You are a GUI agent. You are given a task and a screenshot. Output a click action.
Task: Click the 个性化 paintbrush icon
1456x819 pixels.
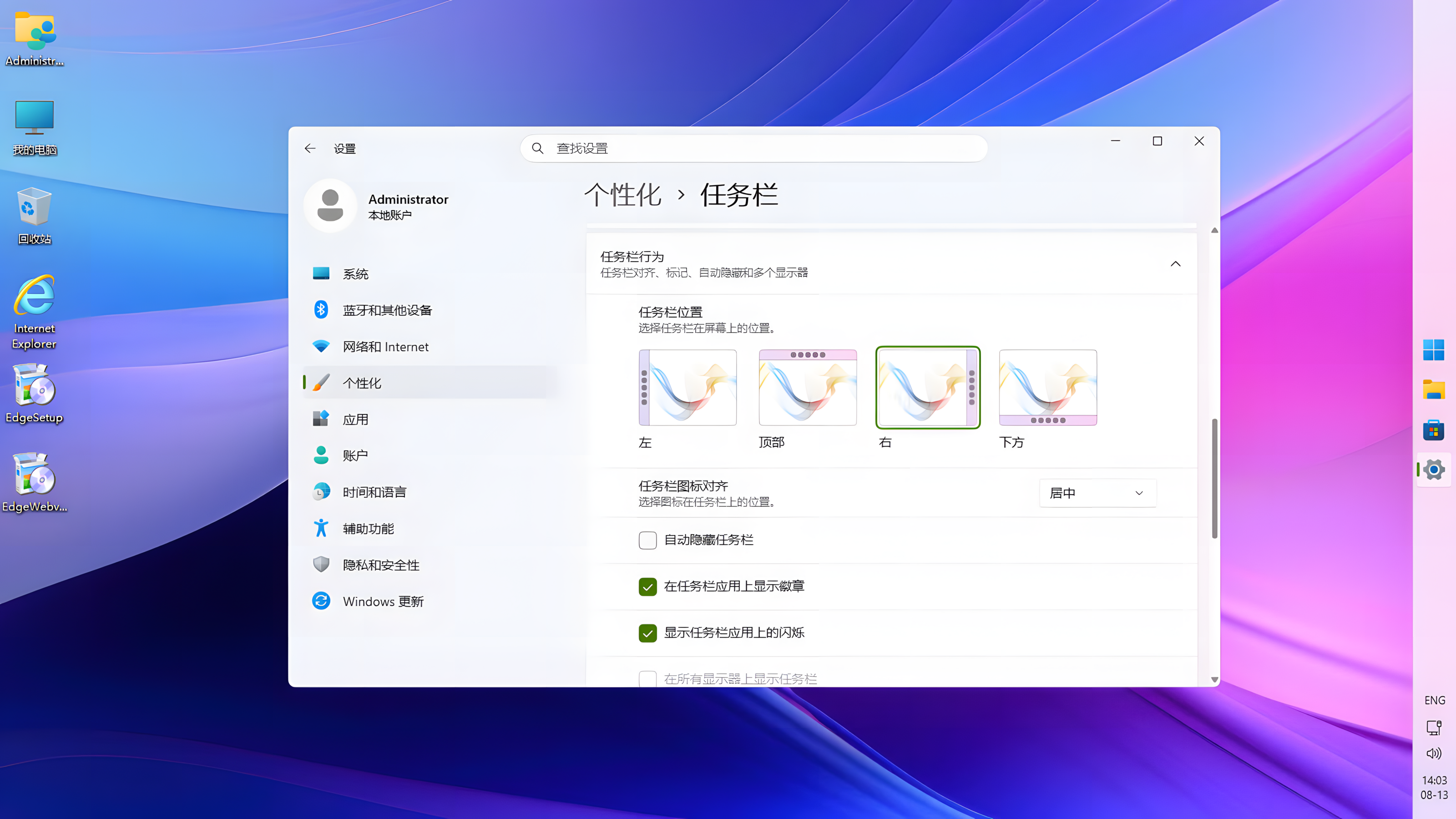pos(321,383)
